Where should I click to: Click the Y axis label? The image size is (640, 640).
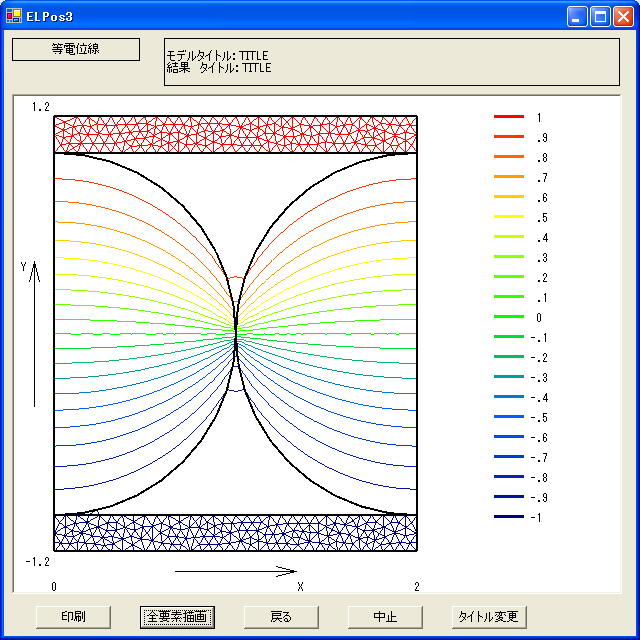[23, 267]
